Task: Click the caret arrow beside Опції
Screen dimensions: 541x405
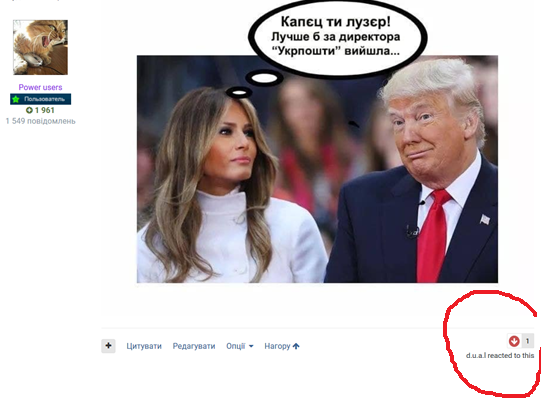Action: pyautogui.click(x=251, y=346)
